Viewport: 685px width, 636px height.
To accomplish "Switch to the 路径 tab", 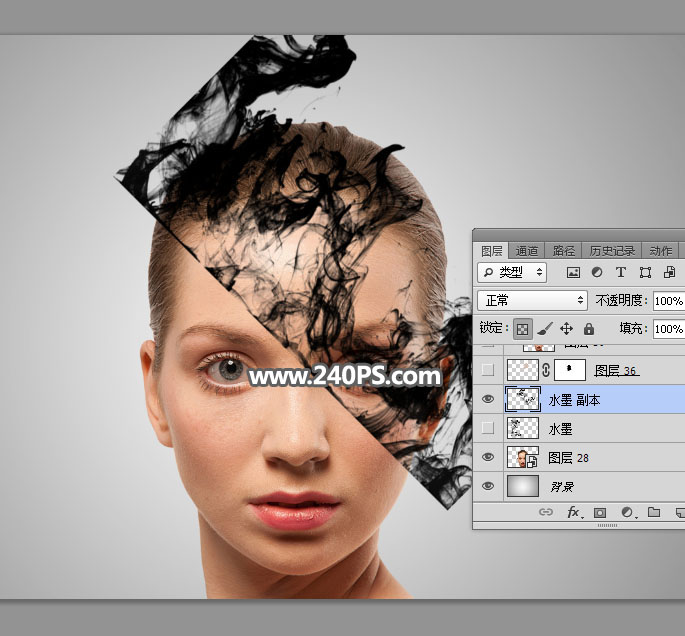I will (x=564, y=251).
